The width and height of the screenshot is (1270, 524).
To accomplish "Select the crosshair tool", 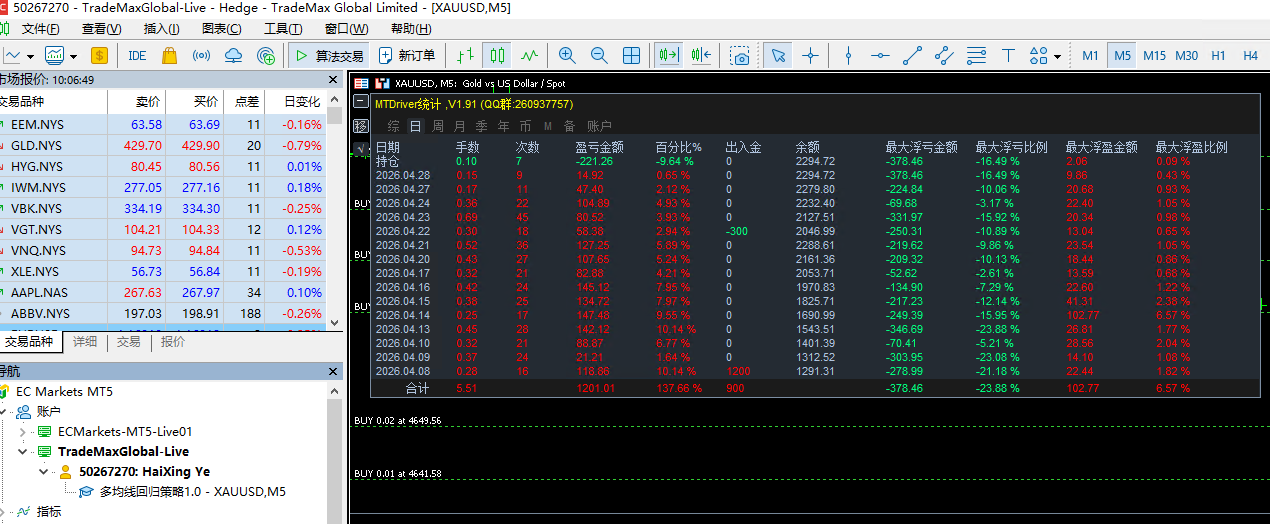I will [x=810, y=56].
